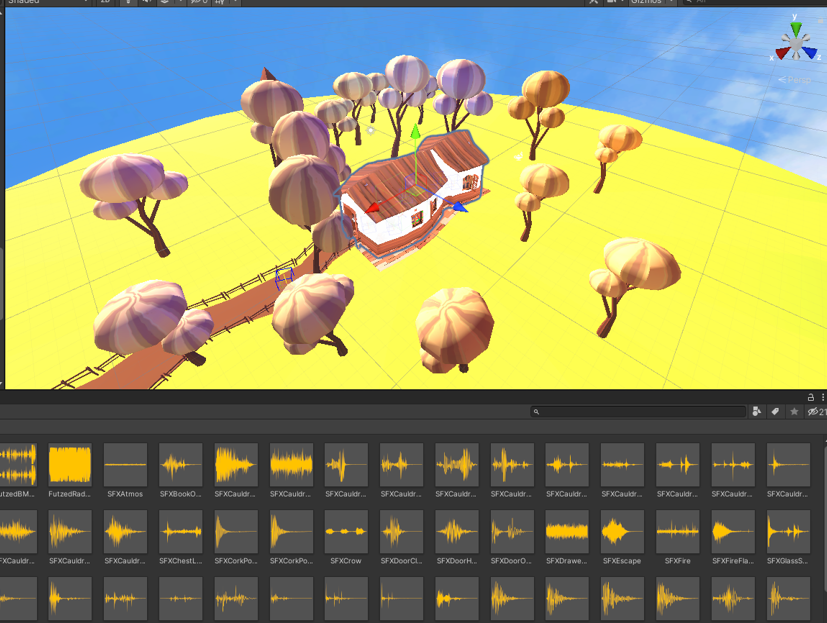Screen dimensions: 827x623
Task: Select the SFXAtmos audio clip
Action: click(x=125, y=466)
